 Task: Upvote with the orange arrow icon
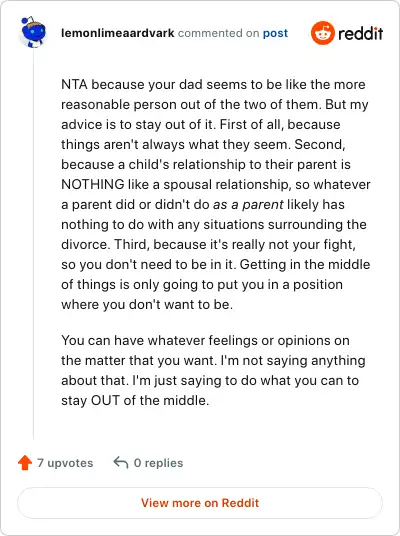point(25,463)
